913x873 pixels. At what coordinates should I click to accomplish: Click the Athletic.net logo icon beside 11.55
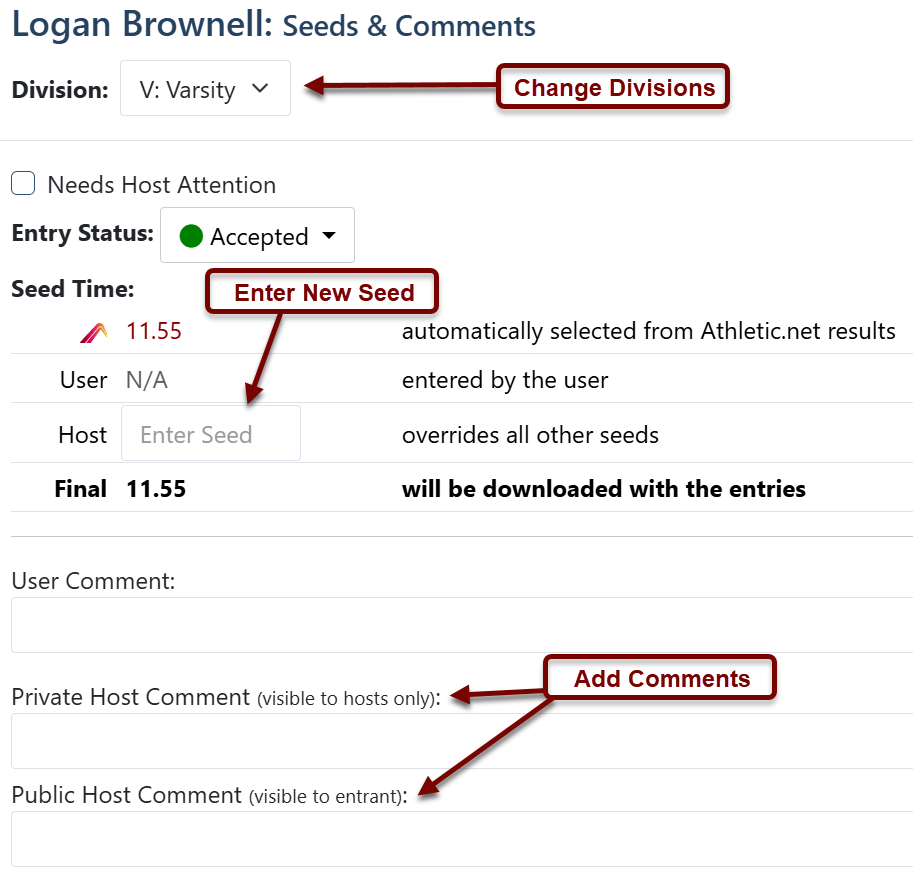(94, 332)
